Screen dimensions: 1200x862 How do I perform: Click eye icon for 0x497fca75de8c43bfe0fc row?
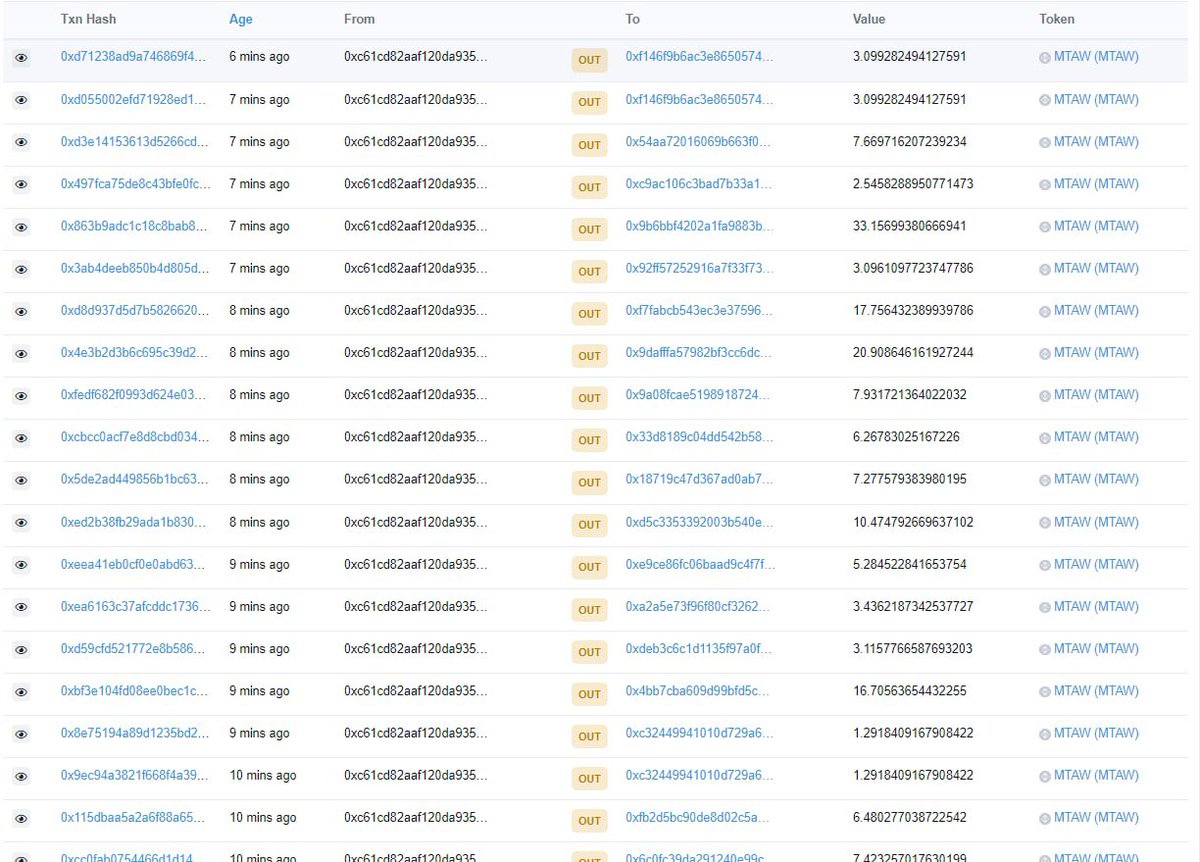pos(21,185)
